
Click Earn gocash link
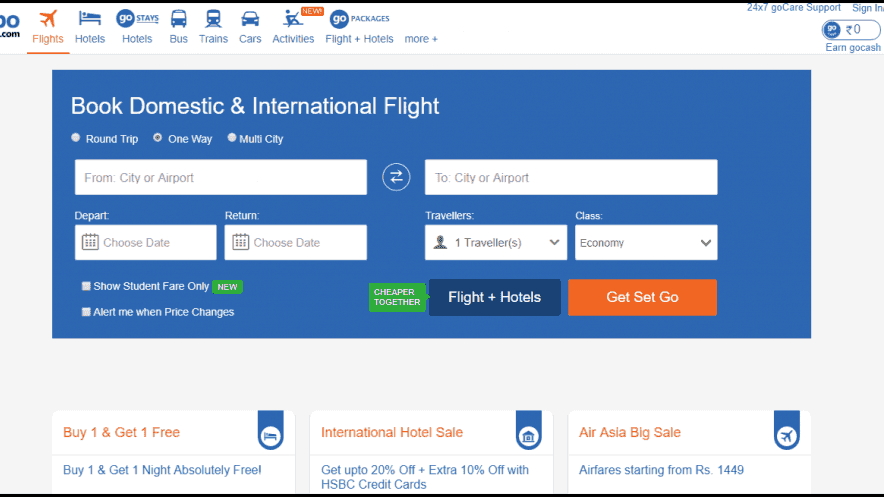(x=852, y=48)
